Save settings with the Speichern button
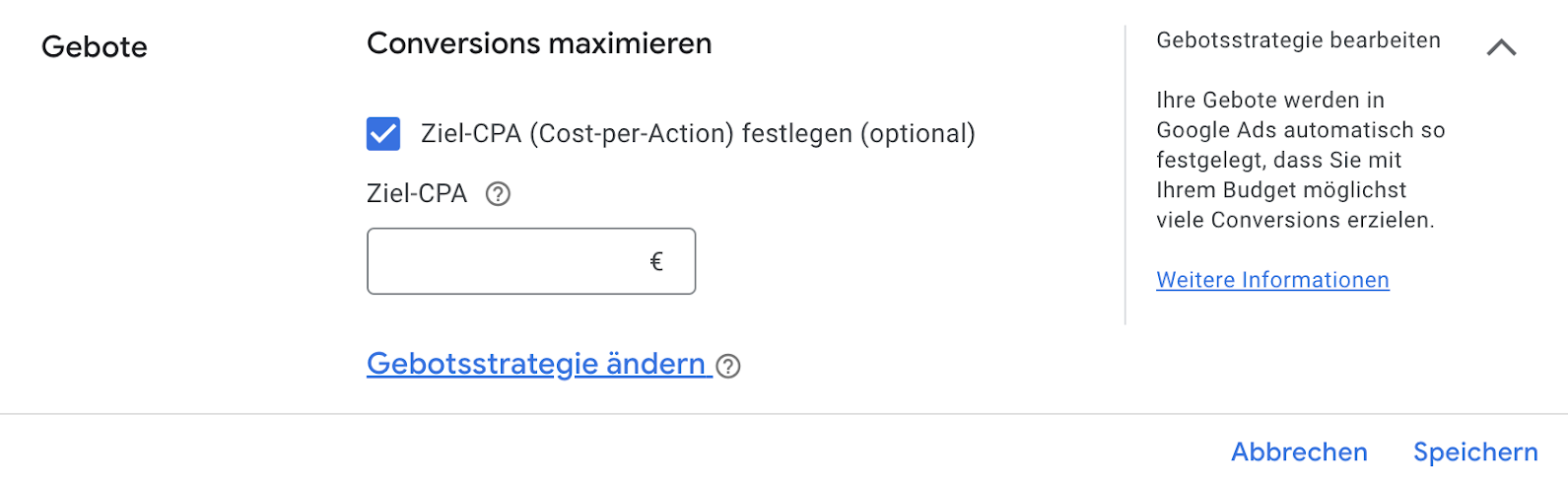Image resolution: width=1568 pixels, height=486 pixels. [1475, 451]
